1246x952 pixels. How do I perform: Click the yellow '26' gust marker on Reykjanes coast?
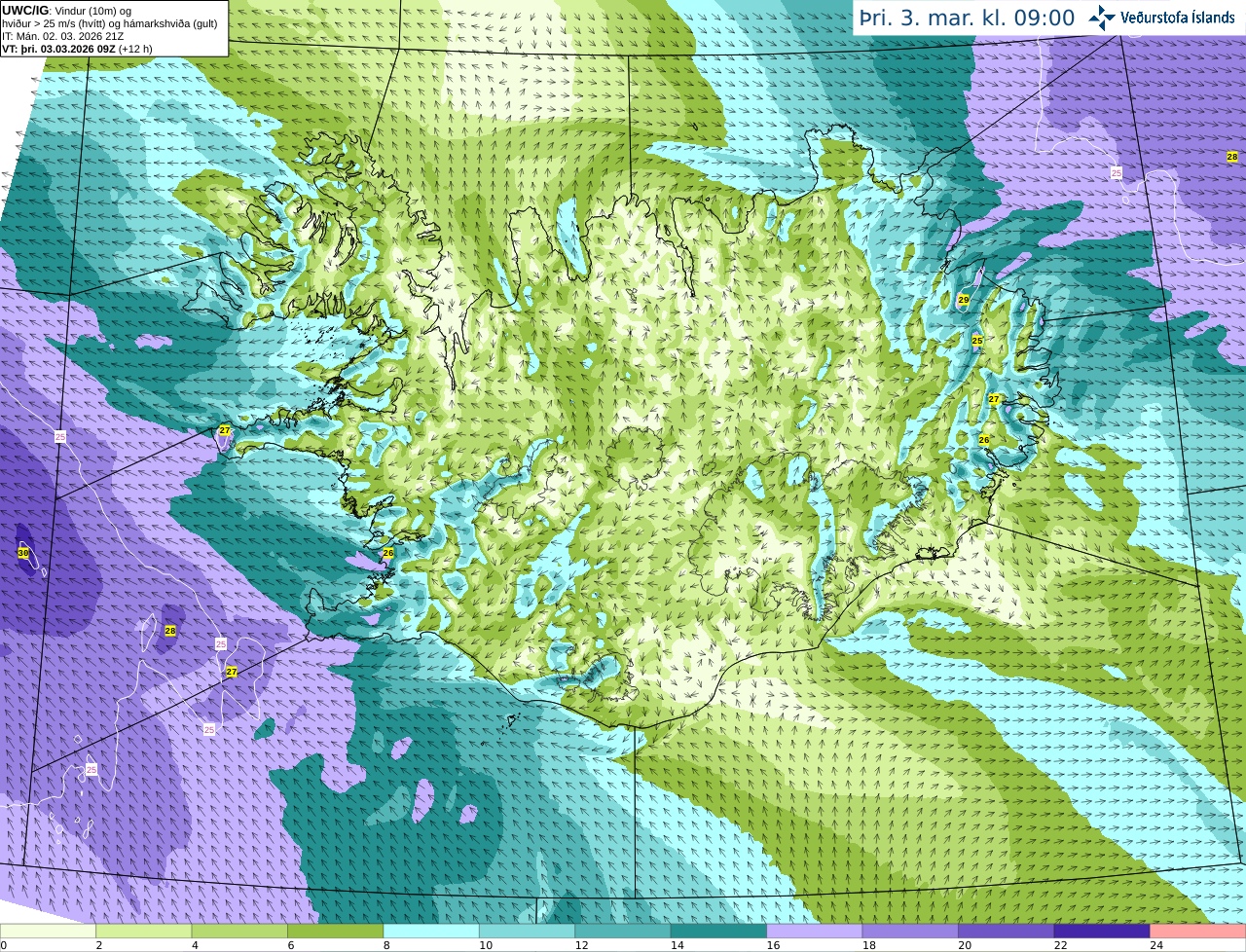(x=388, y=553)
